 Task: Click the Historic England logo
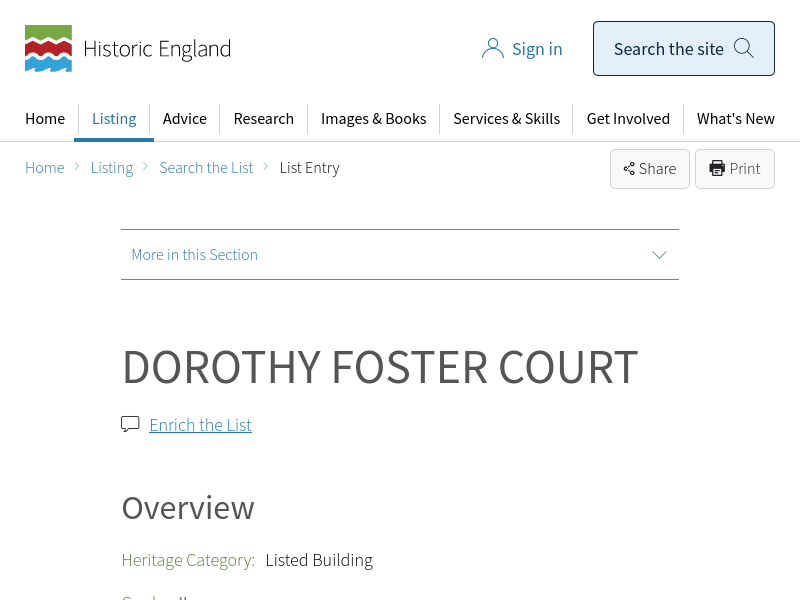click(127, 49)
